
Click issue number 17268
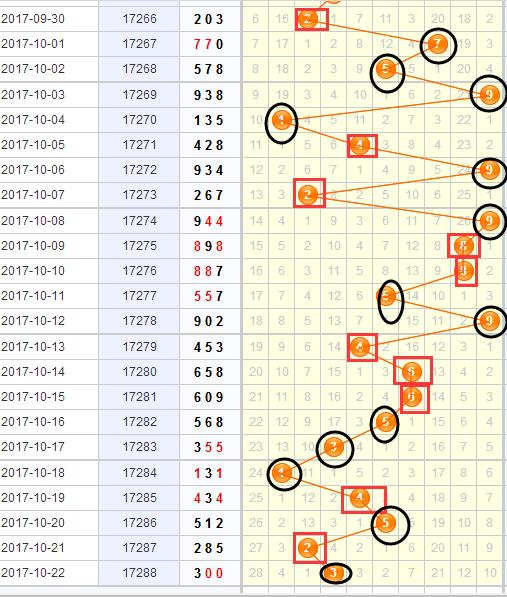point(139,69)
